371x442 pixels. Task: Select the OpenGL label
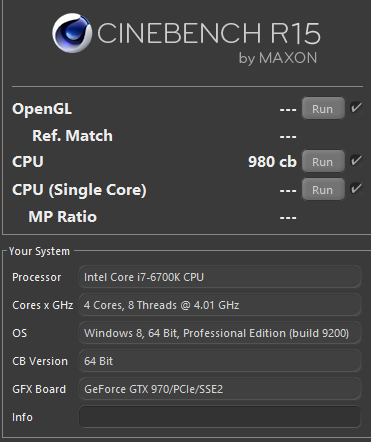coord(42,109)
